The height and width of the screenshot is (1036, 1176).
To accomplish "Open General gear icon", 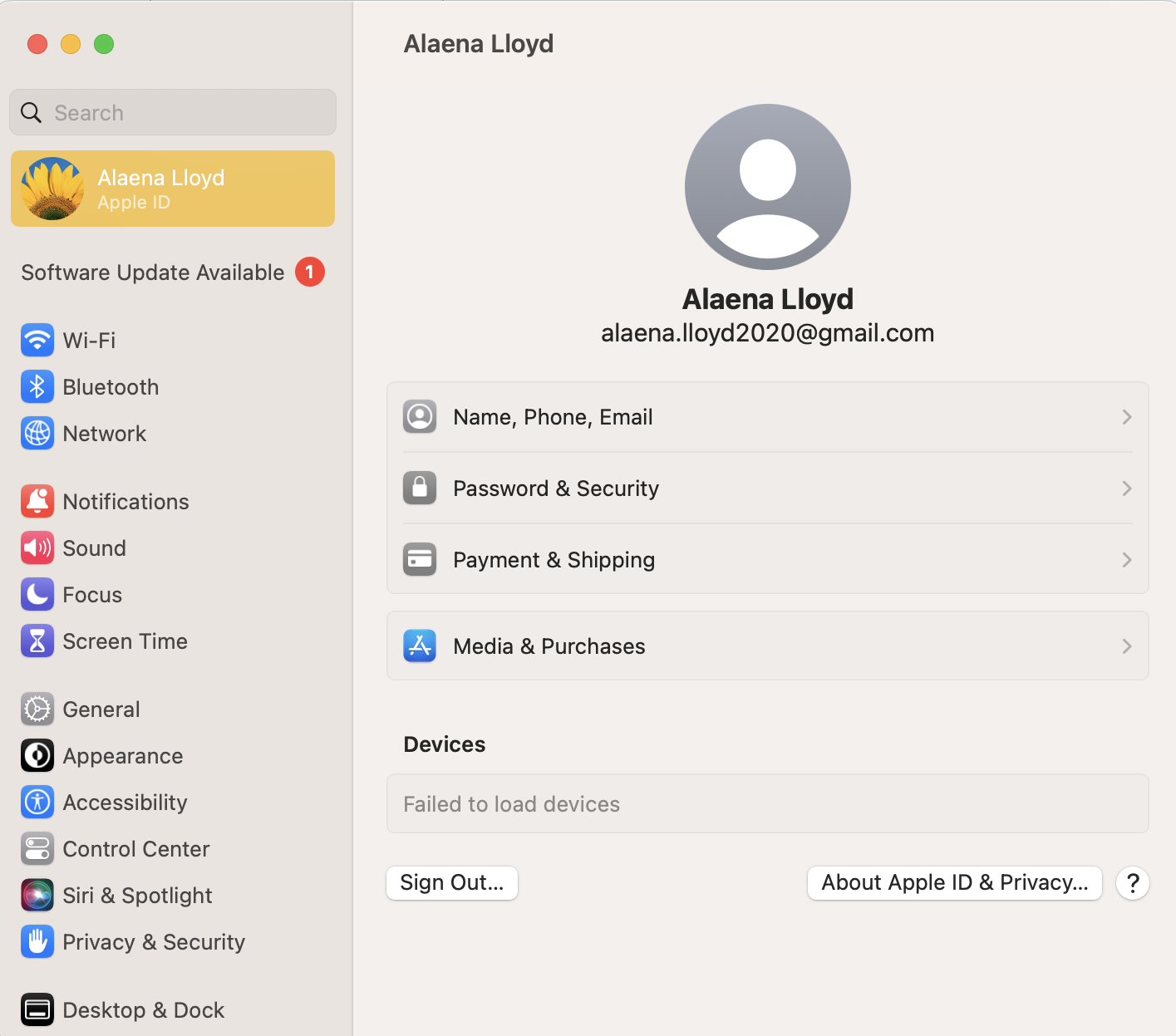I will [37, 709].
